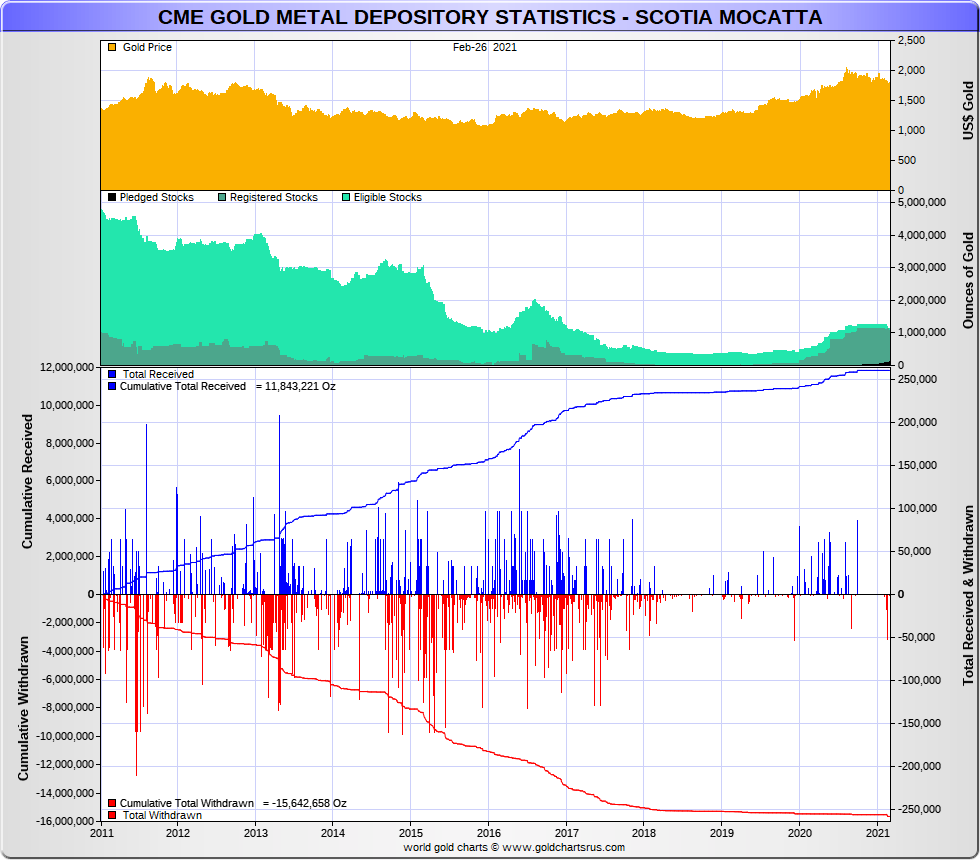
Task: Click the 2017 x-axis label
Action: click(567, 833)
